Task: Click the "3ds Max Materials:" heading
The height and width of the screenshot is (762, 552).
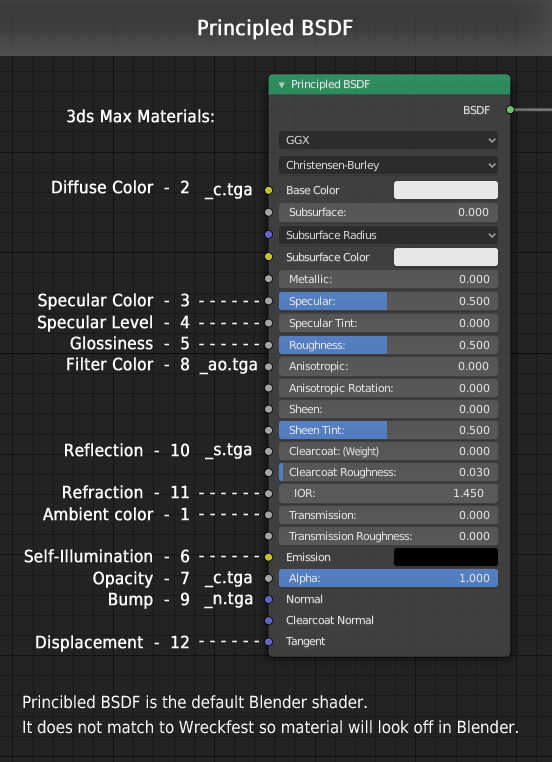Action: point(140,117)
